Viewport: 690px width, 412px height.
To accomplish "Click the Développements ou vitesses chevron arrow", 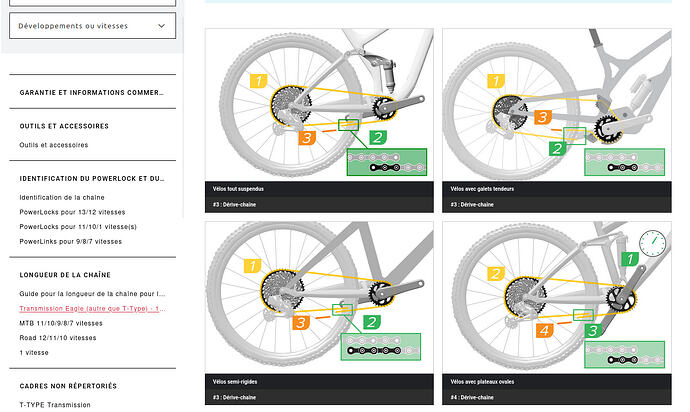I will point(161,26).
